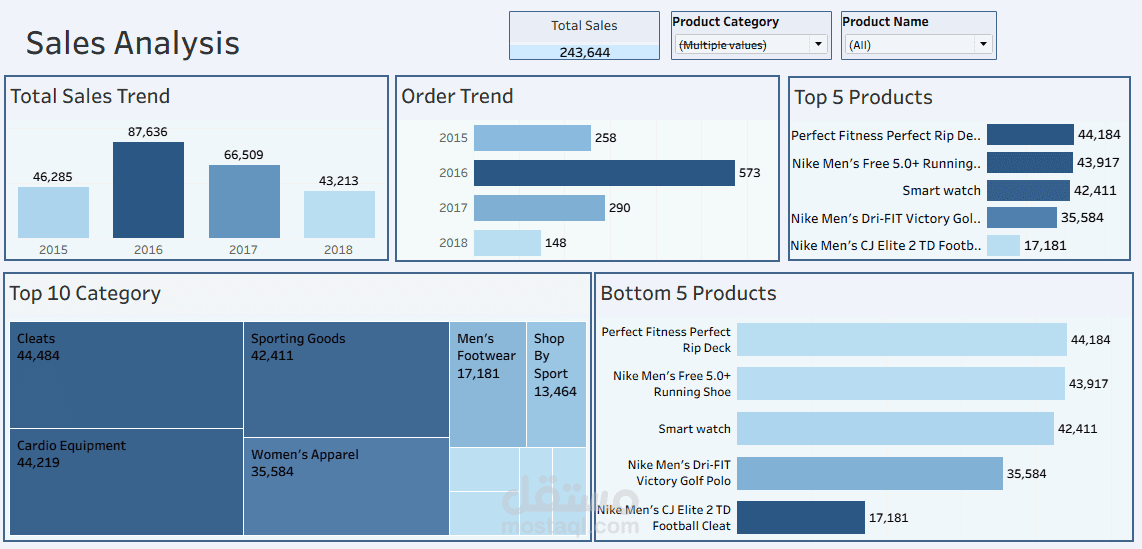The height and width of the screenshot is (549, 1142).
Task: Expand the Product Name filter dropdown
Action: (x=919, y=44)
